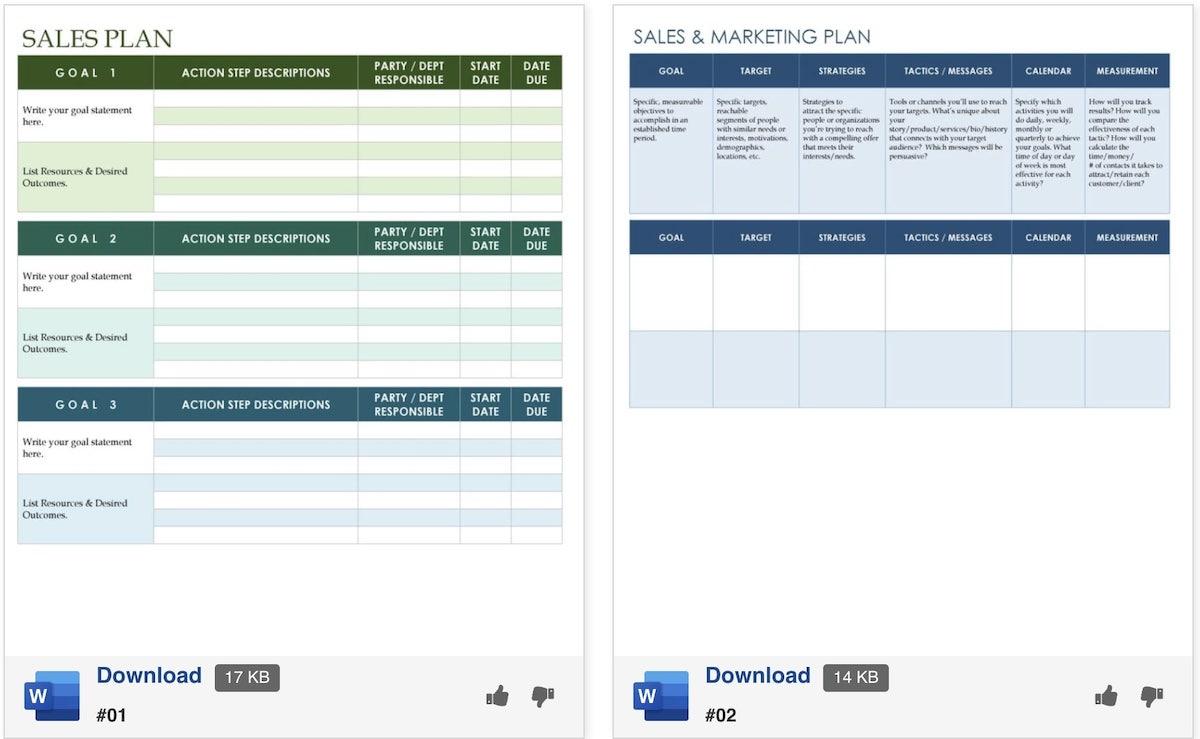Select the #01 template number label

(x=111, y=715)
